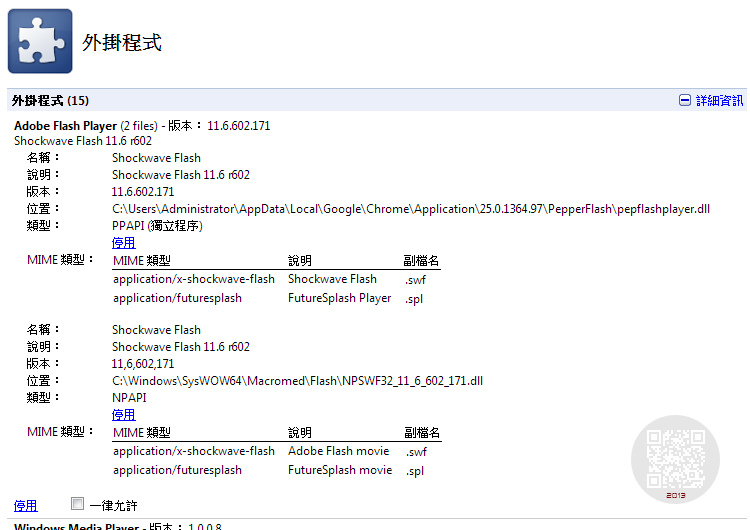Collapse details with the minus icon
This screenshot has width=750, height=530.
pyautogui.click(x=684, y=100)
